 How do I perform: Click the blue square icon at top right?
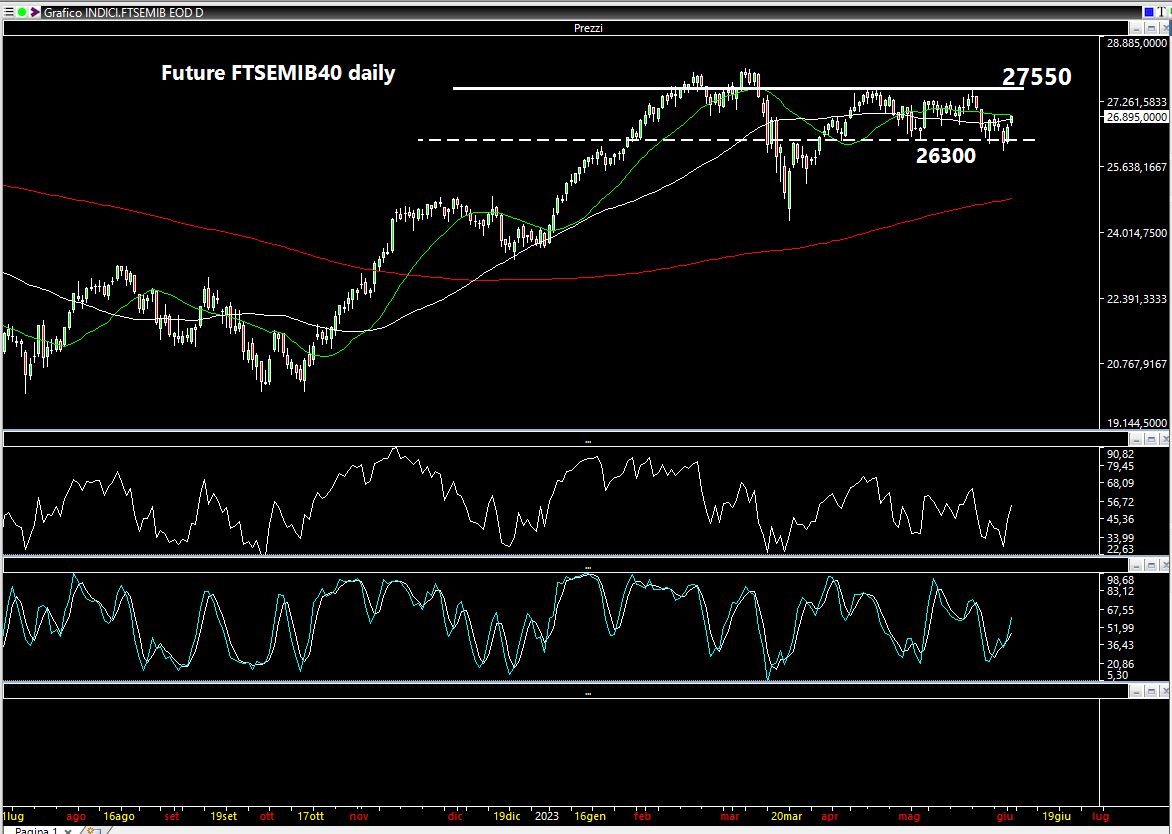tap(1149, 12)
